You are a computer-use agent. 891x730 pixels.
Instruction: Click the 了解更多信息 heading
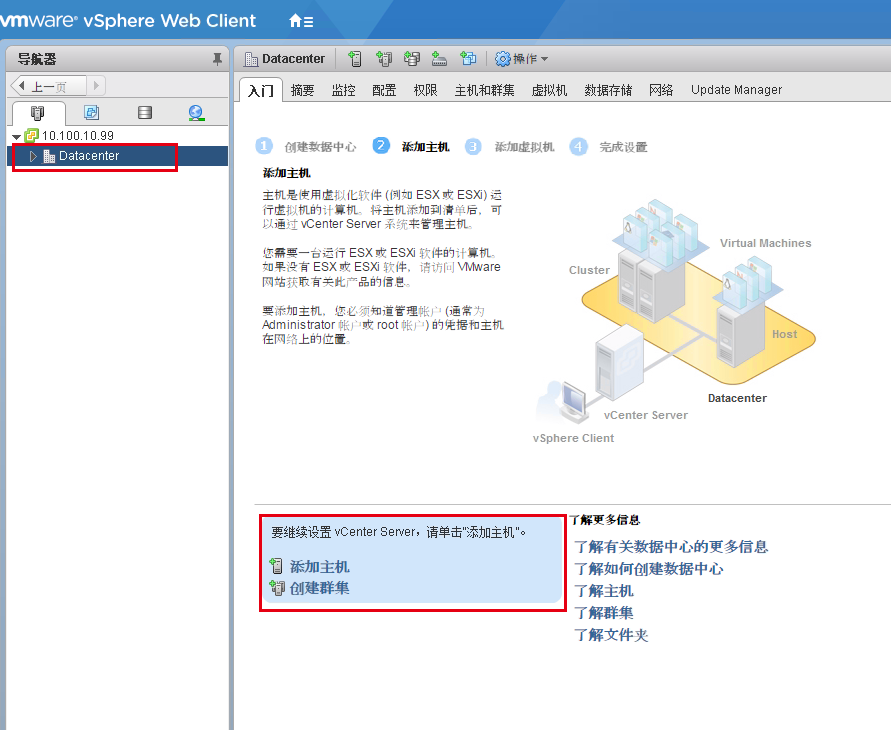(605, 520)
